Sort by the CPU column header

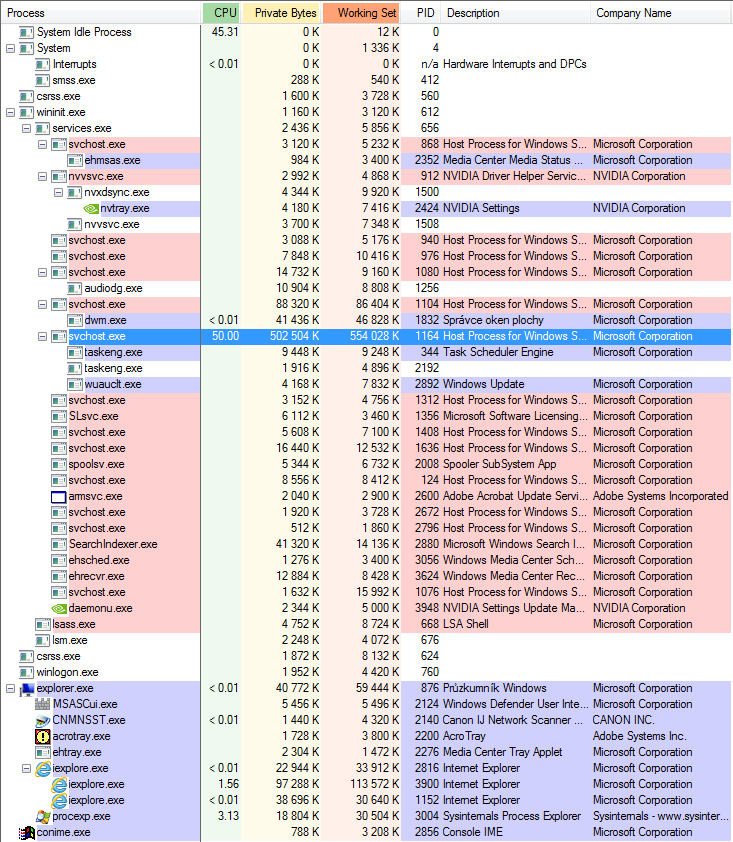pyautogui.click(x=221, y=13)
